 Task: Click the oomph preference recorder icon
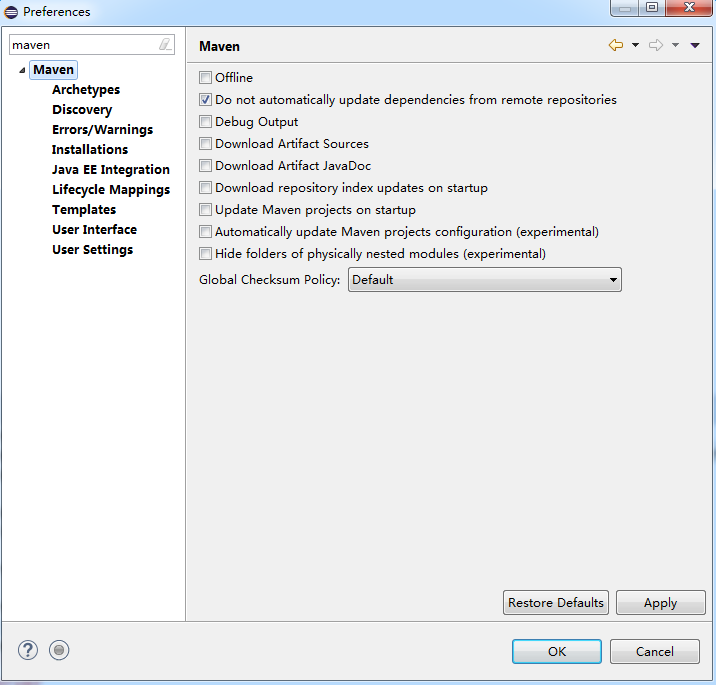coord(59,650)
